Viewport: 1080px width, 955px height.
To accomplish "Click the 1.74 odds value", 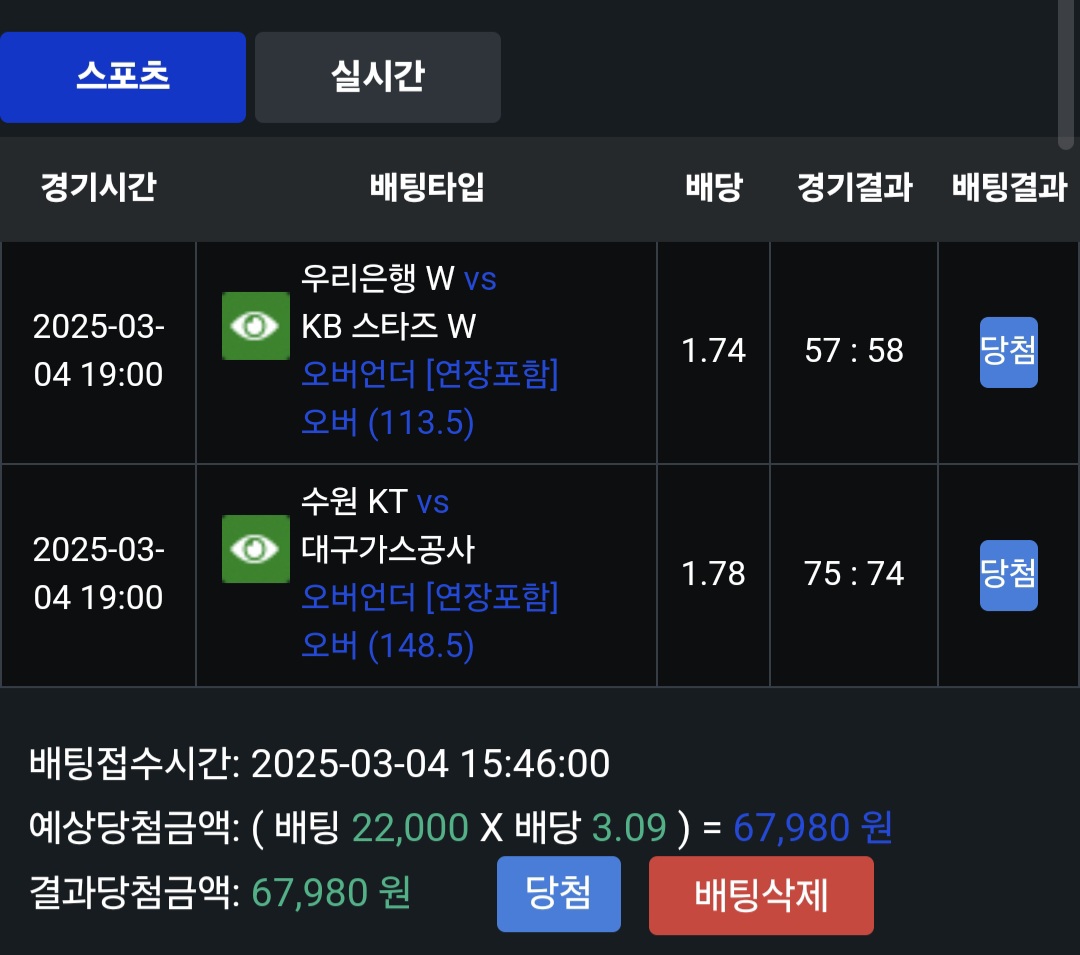I will (714, 351).
